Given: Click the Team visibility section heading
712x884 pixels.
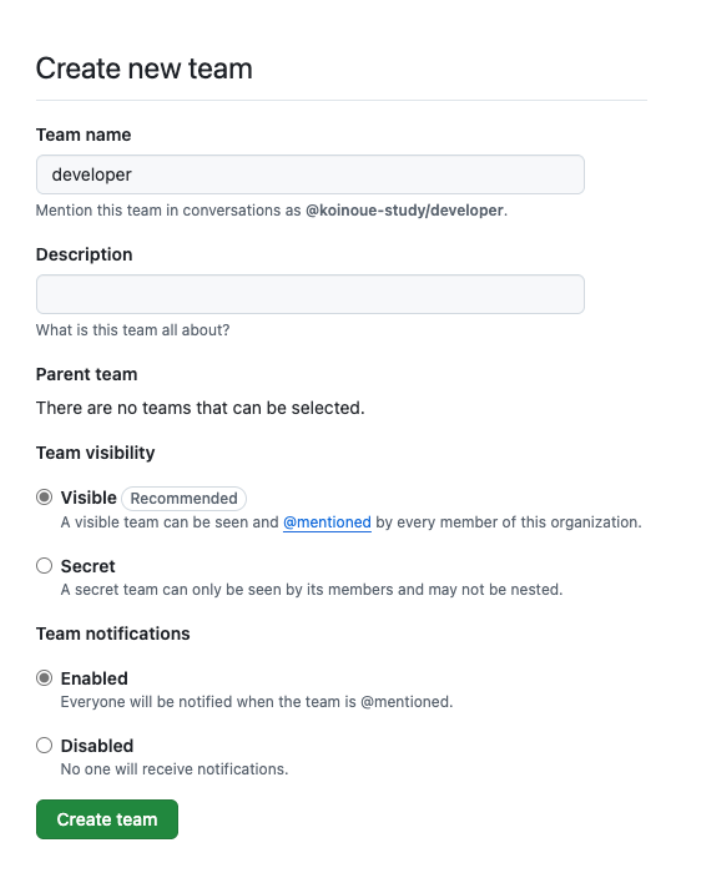Looking at the screenshot, I should (95, 453).
